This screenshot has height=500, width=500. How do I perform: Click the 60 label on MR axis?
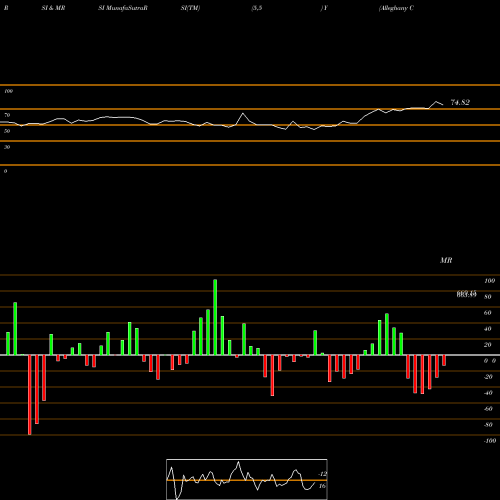488,313
